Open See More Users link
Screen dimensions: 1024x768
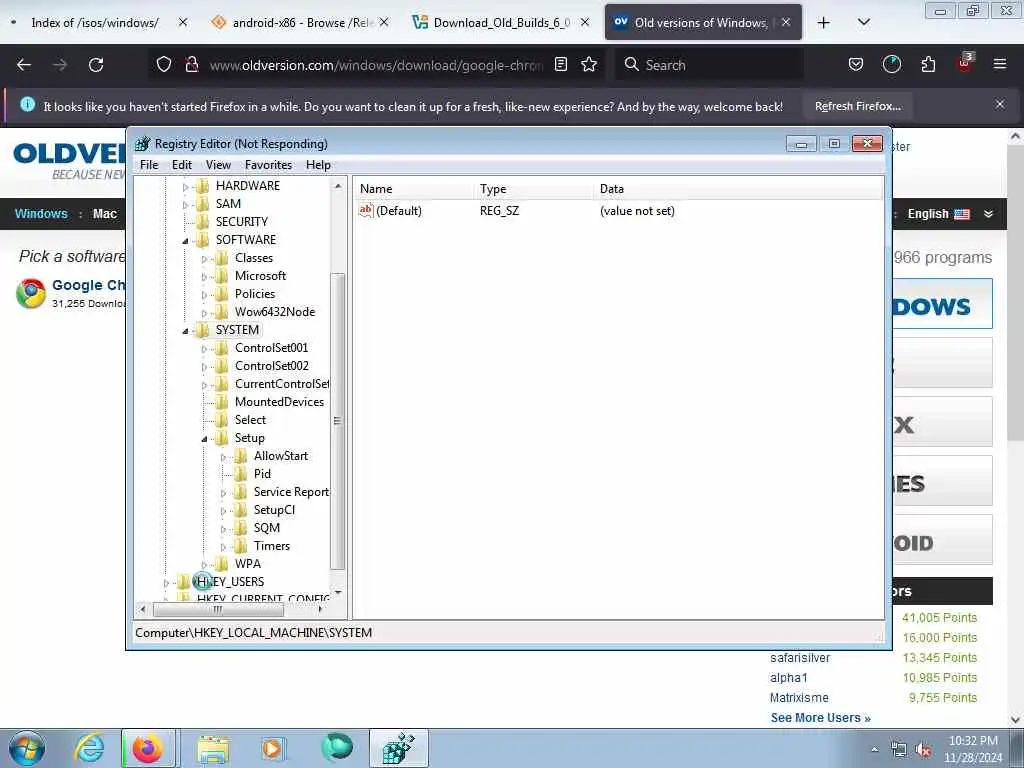(x=820, y=718)
